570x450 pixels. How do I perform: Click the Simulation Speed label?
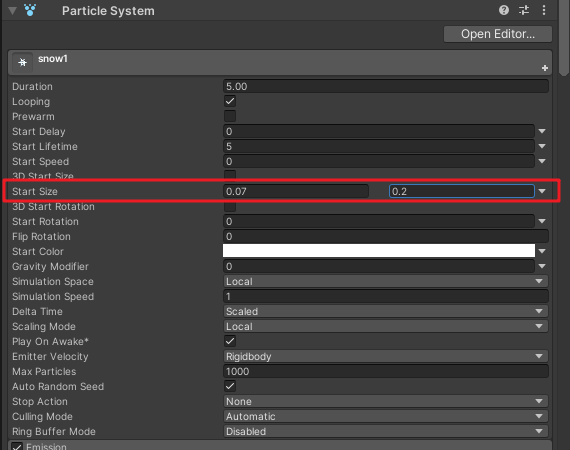tap(53, 296)
